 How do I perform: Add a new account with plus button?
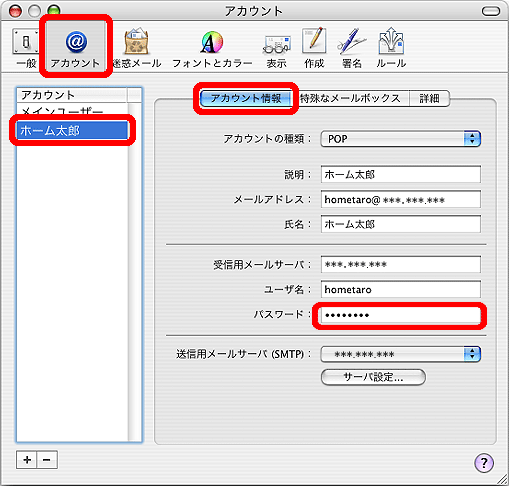click(x=27, y=460)
